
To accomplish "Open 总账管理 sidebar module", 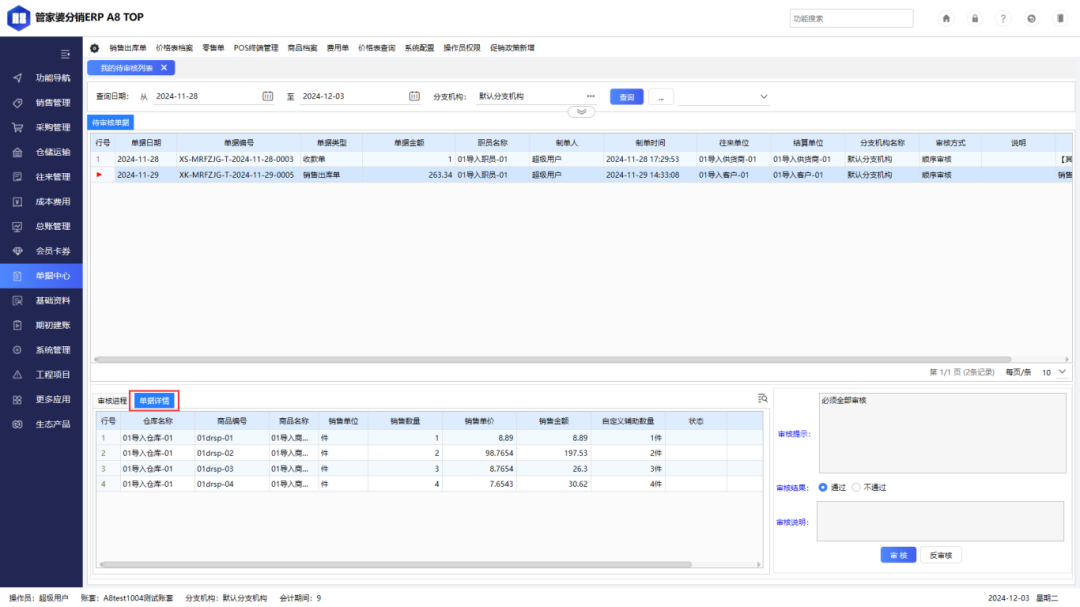I will 41,226.
